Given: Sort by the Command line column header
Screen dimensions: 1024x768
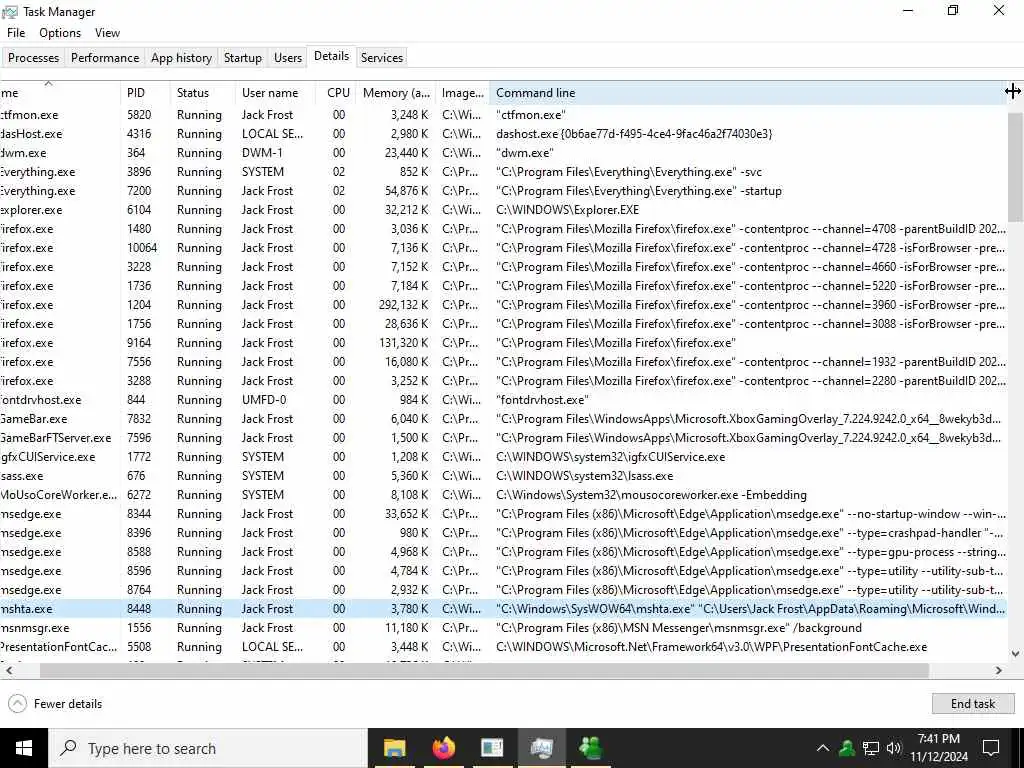Looking at the screenshot, I should 748,93.
